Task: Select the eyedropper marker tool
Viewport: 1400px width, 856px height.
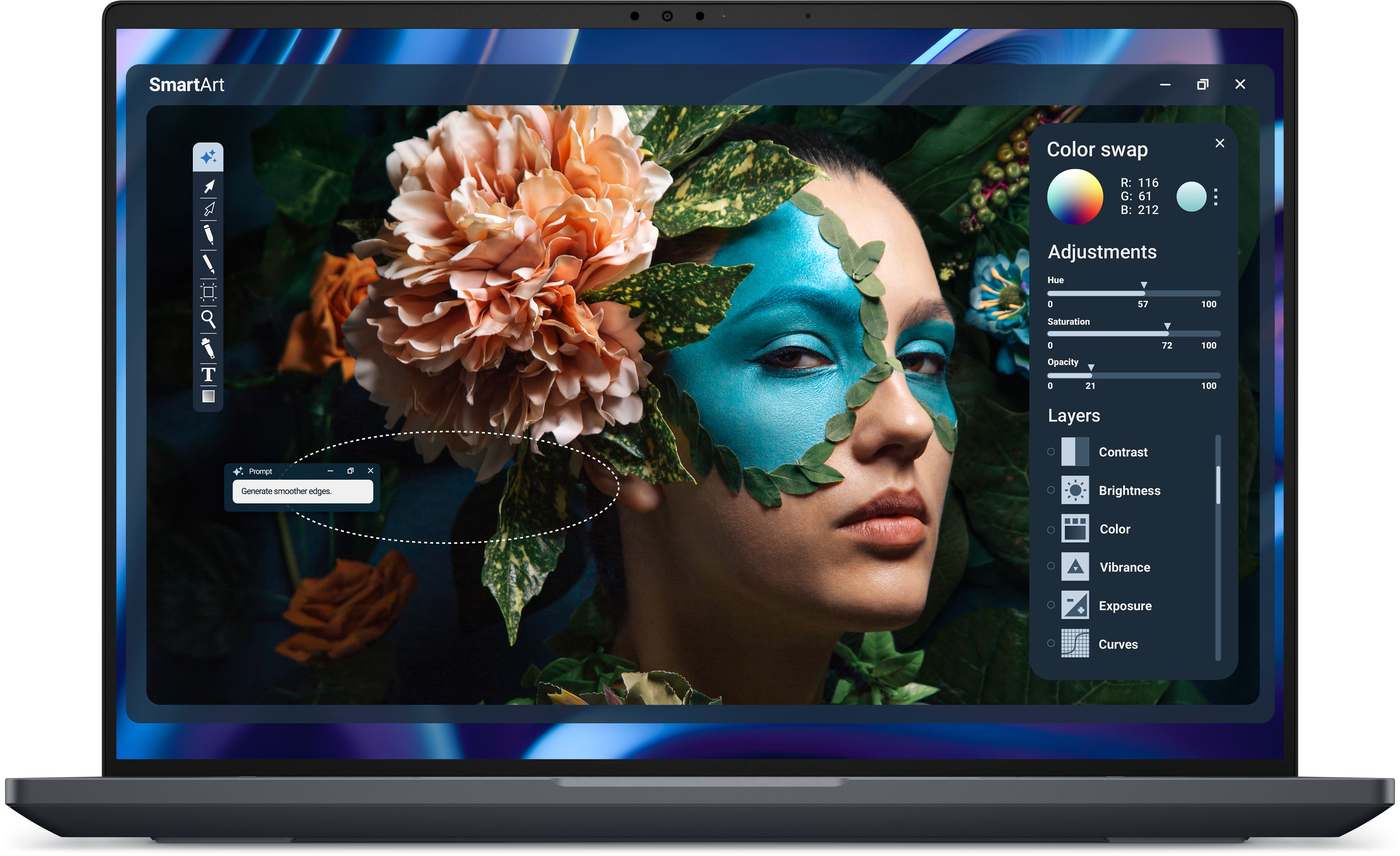Action: pos(208,348)
